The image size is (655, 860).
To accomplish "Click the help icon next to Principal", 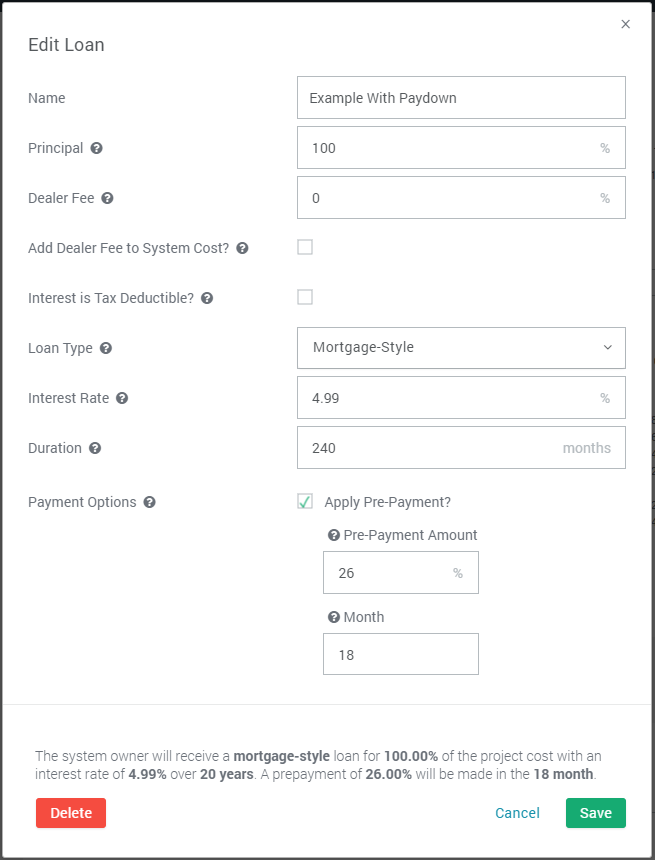I will pyautogui.click(x=97, y=148).
